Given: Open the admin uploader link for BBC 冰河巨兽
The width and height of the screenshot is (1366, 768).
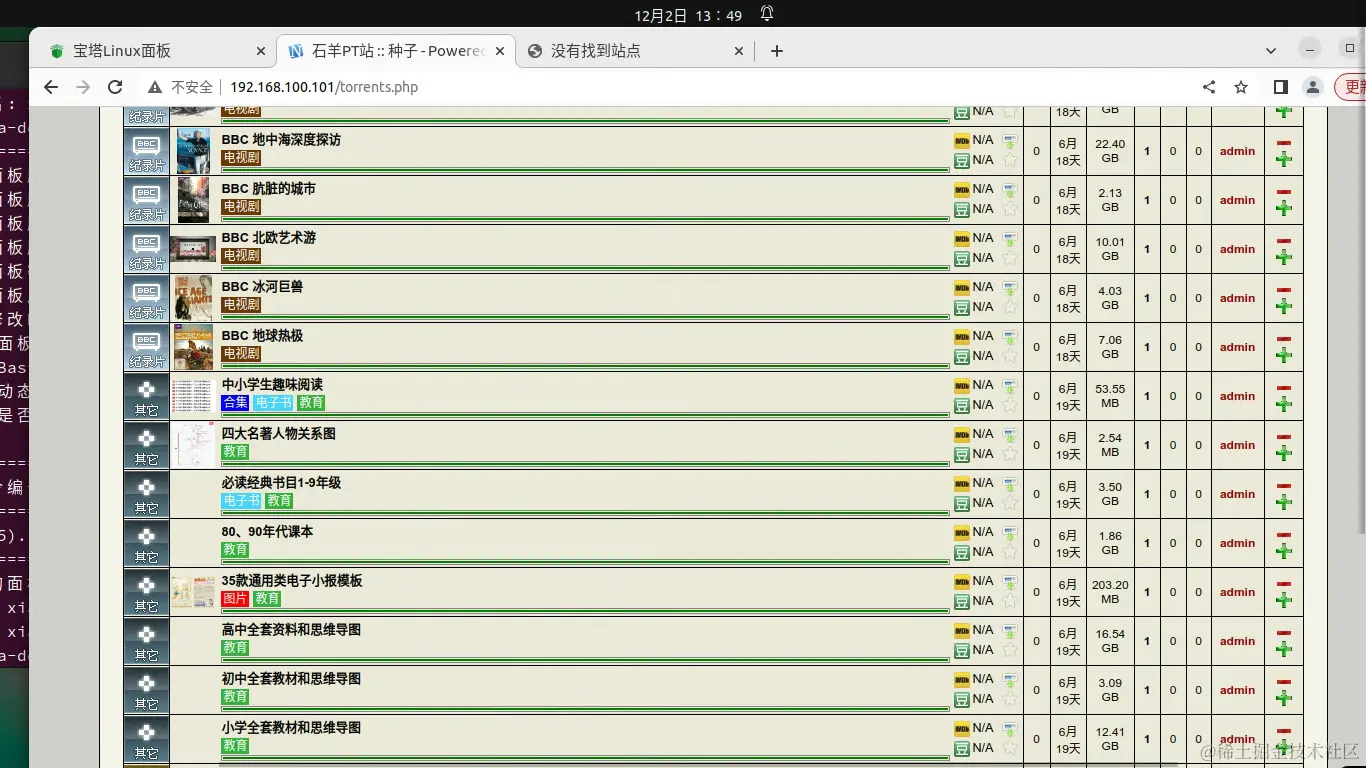Looking at the screenshot, I should coord(1237,298).
